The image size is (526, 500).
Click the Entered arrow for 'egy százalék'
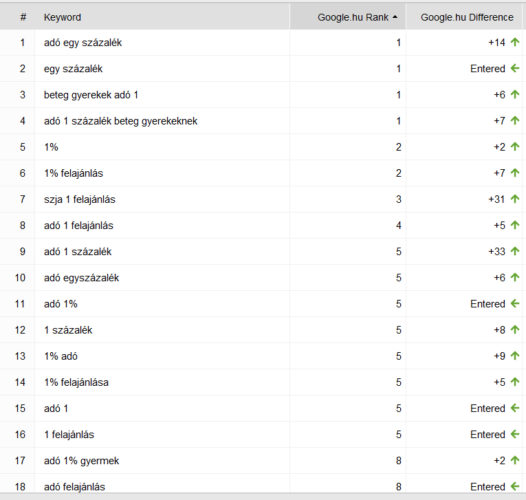515,68
